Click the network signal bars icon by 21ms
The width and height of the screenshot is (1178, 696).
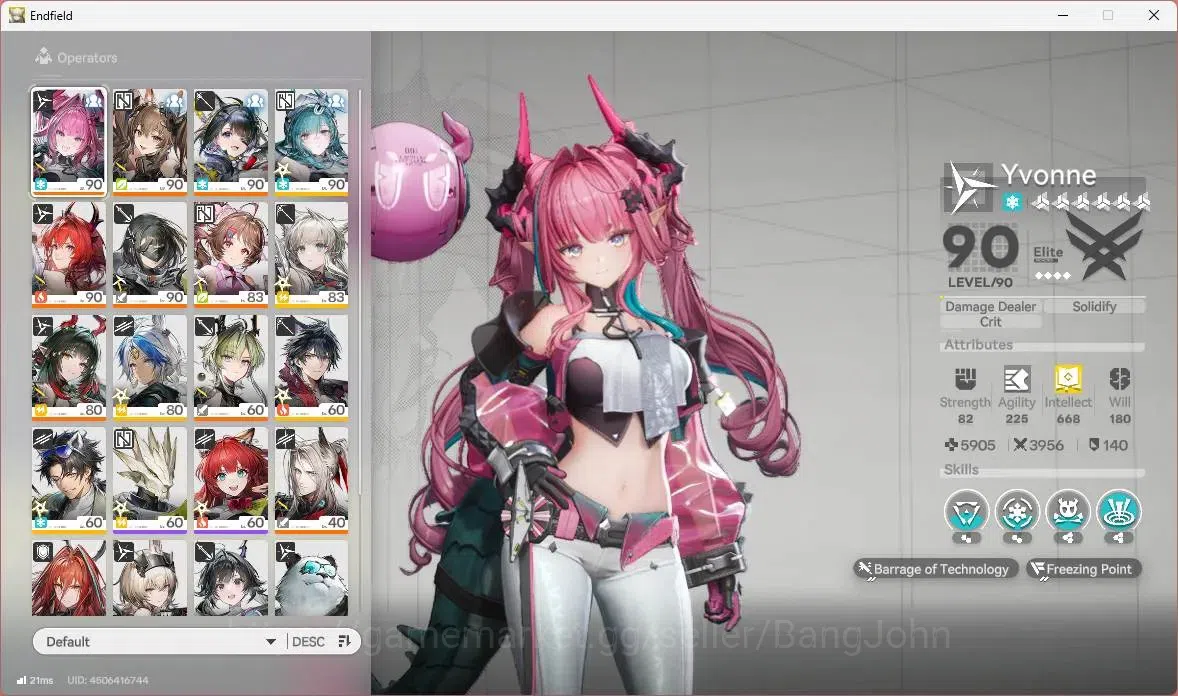click(21, 680)
